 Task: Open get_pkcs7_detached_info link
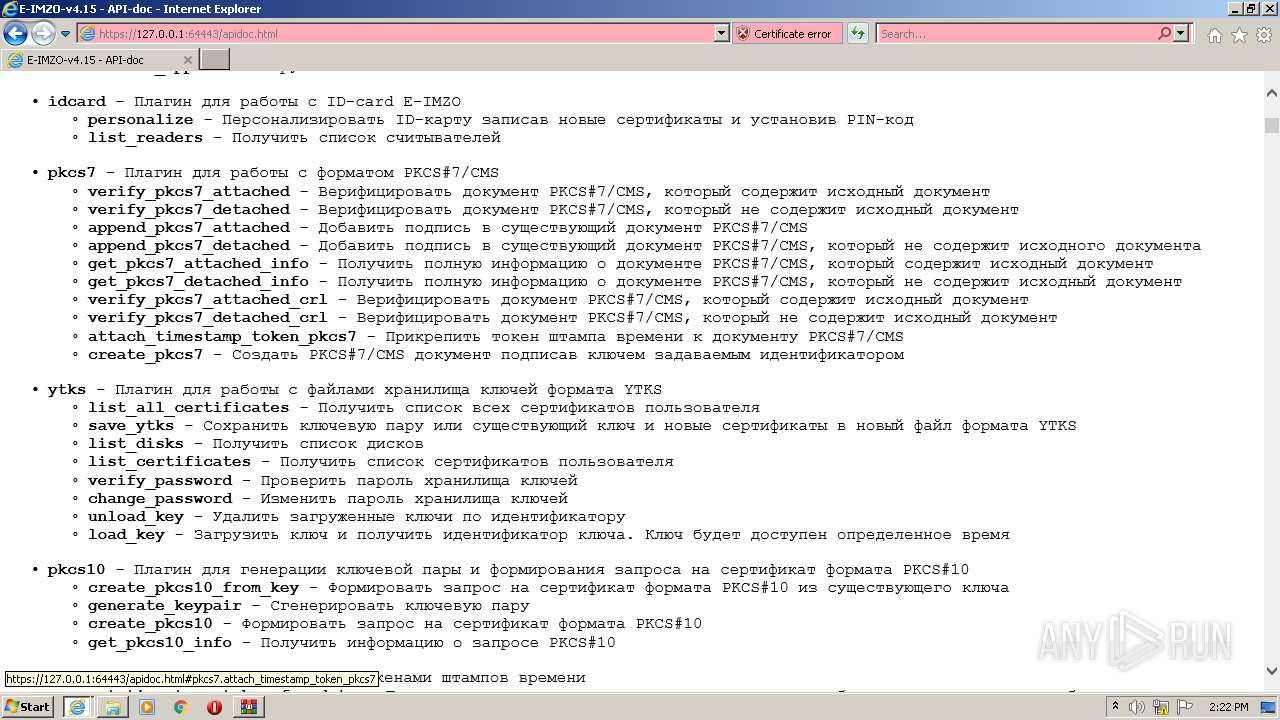tap(198, 281)
